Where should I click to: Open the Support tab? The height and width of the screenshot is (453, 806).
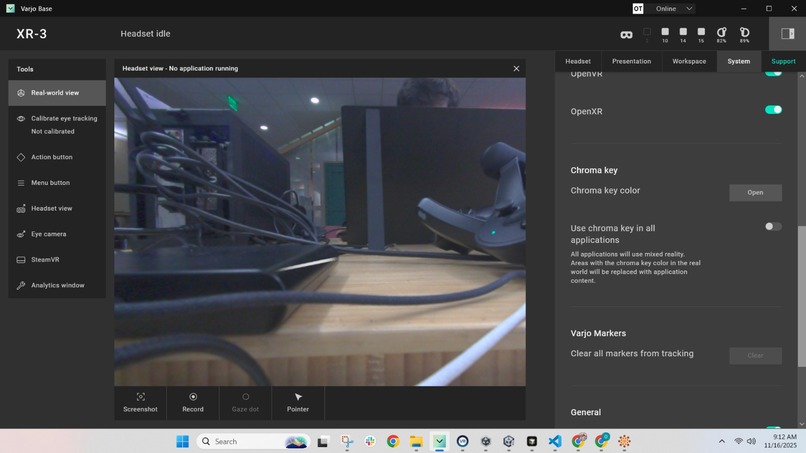(x=783, y=61)
